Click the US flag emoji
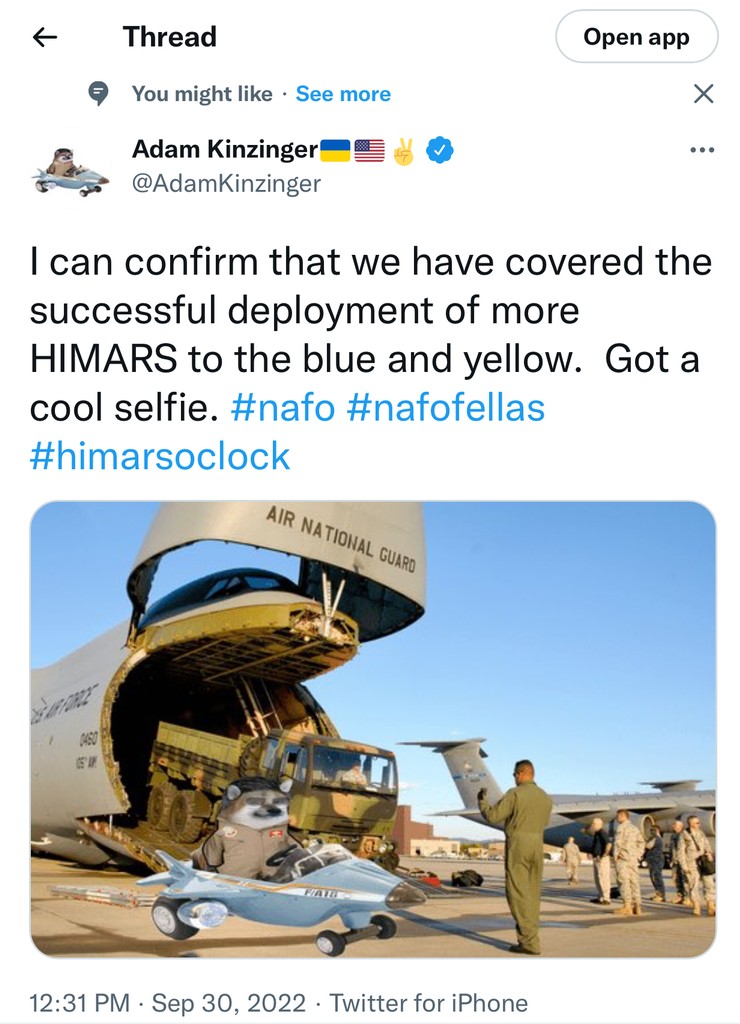Image resolution: width=740 pixels, height=1024 pixels. pyautogui.click(x=370, y=150)
